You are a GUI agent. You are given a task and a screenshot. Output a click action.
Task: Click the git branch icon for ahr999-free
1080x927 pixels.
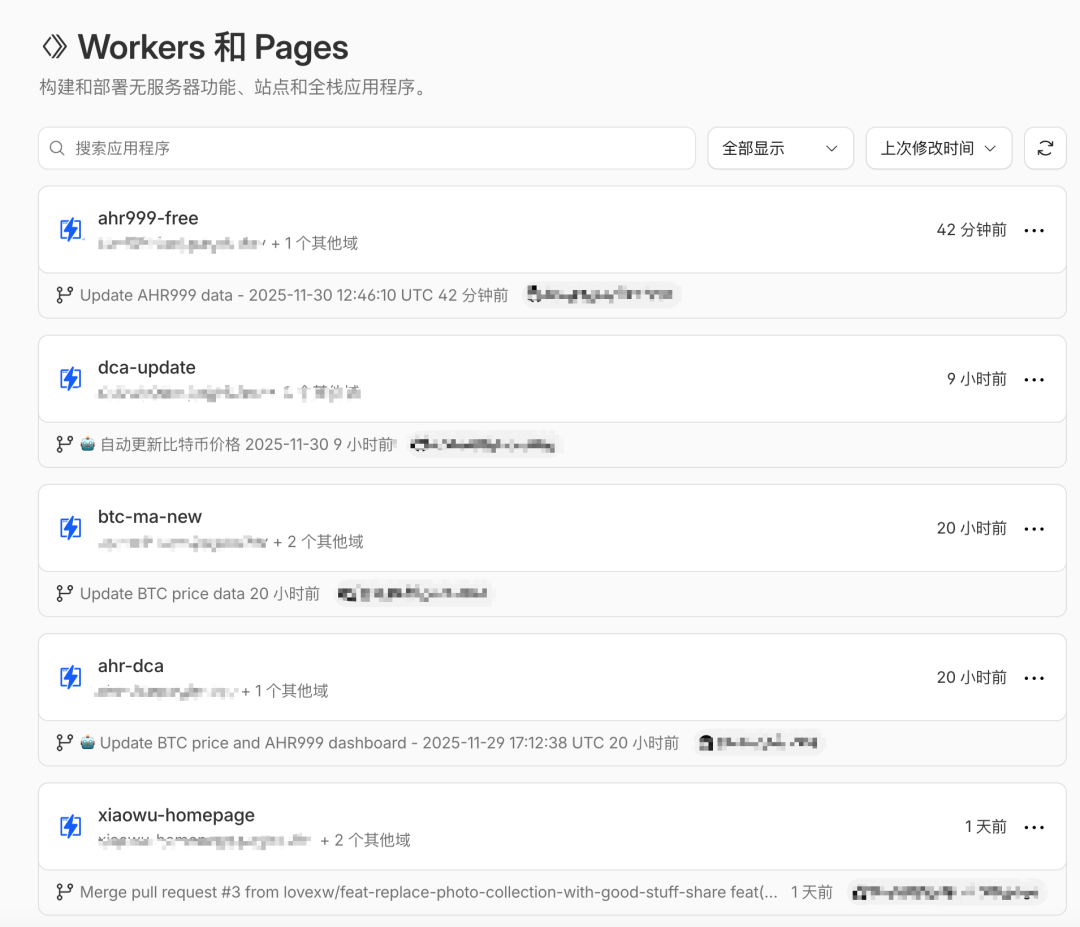[65, 295]
